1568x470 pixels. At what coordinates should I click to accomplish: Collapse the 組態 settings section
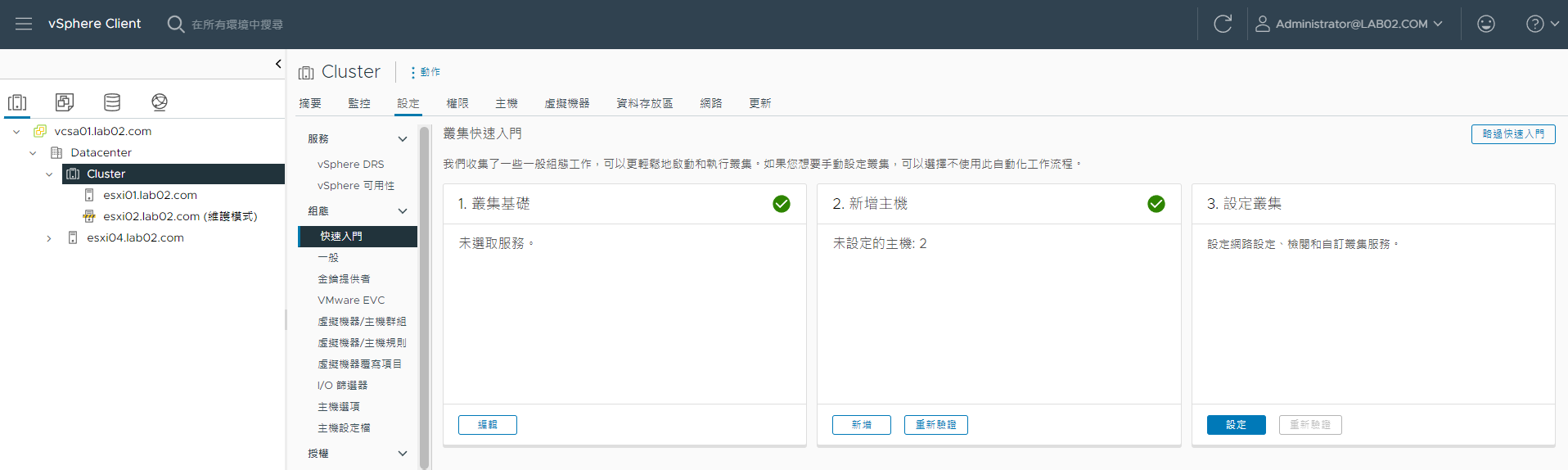[403, 211]
